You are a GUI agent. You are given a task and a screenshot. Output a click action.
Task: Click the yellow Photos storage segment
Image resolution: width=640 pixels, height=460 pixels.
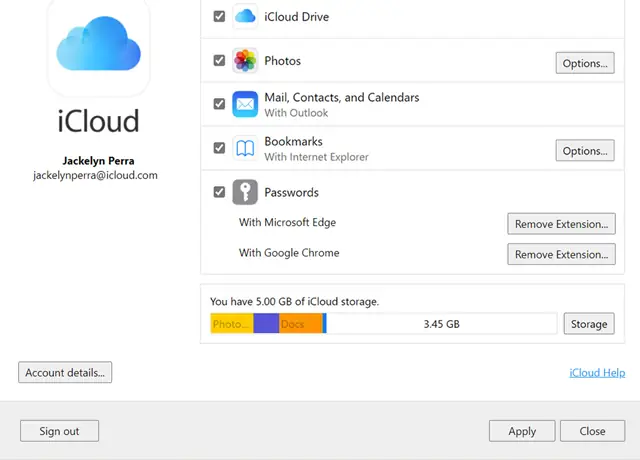click(x=232, y=324)
